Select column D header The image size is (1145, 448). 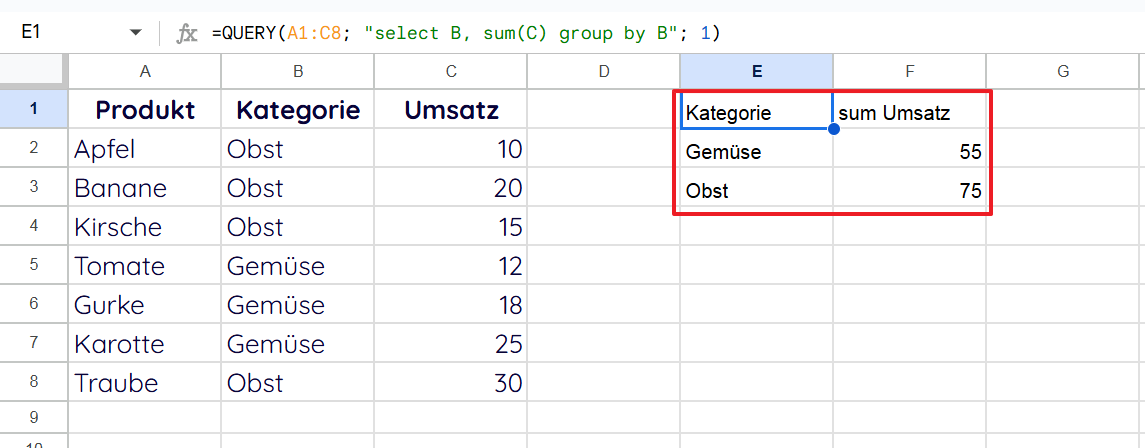coord(604,71)
